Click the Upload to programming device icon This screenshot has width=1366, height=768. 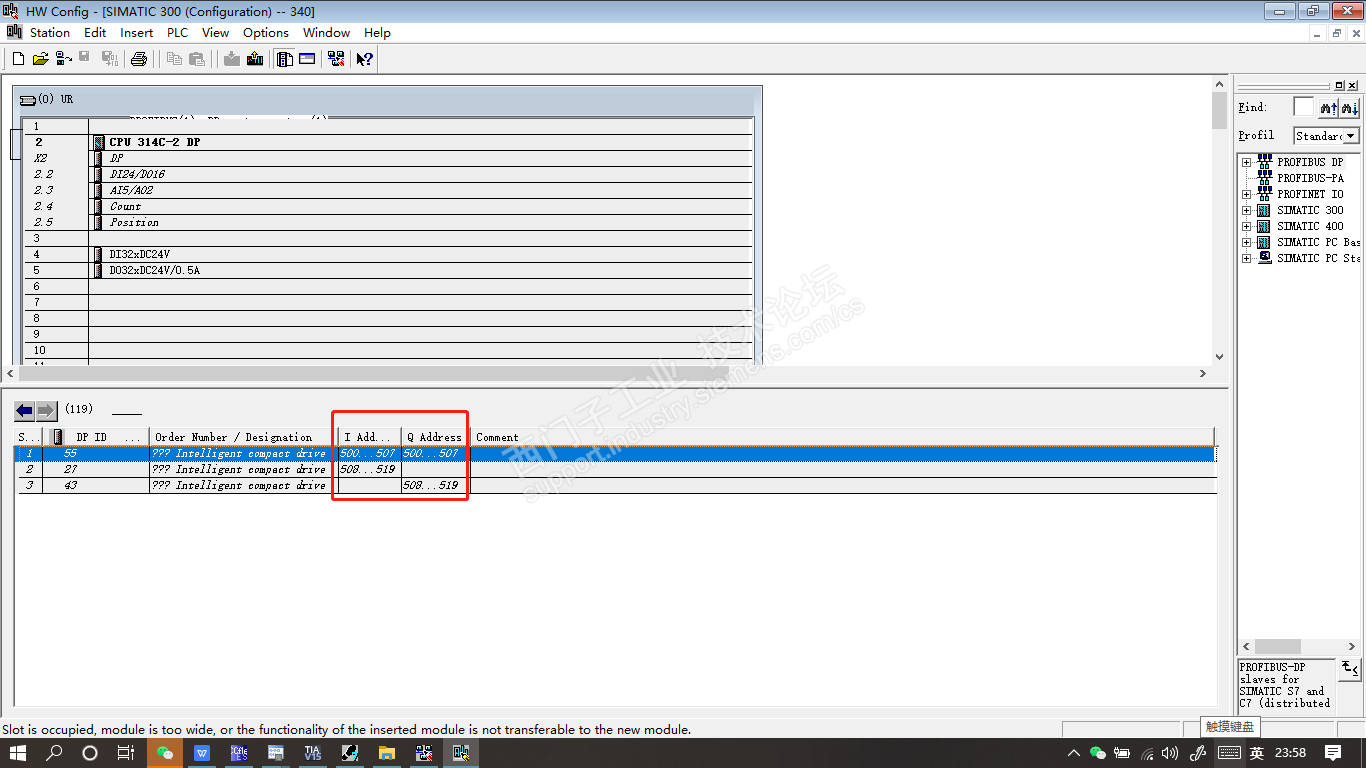[x=255, y=59]
